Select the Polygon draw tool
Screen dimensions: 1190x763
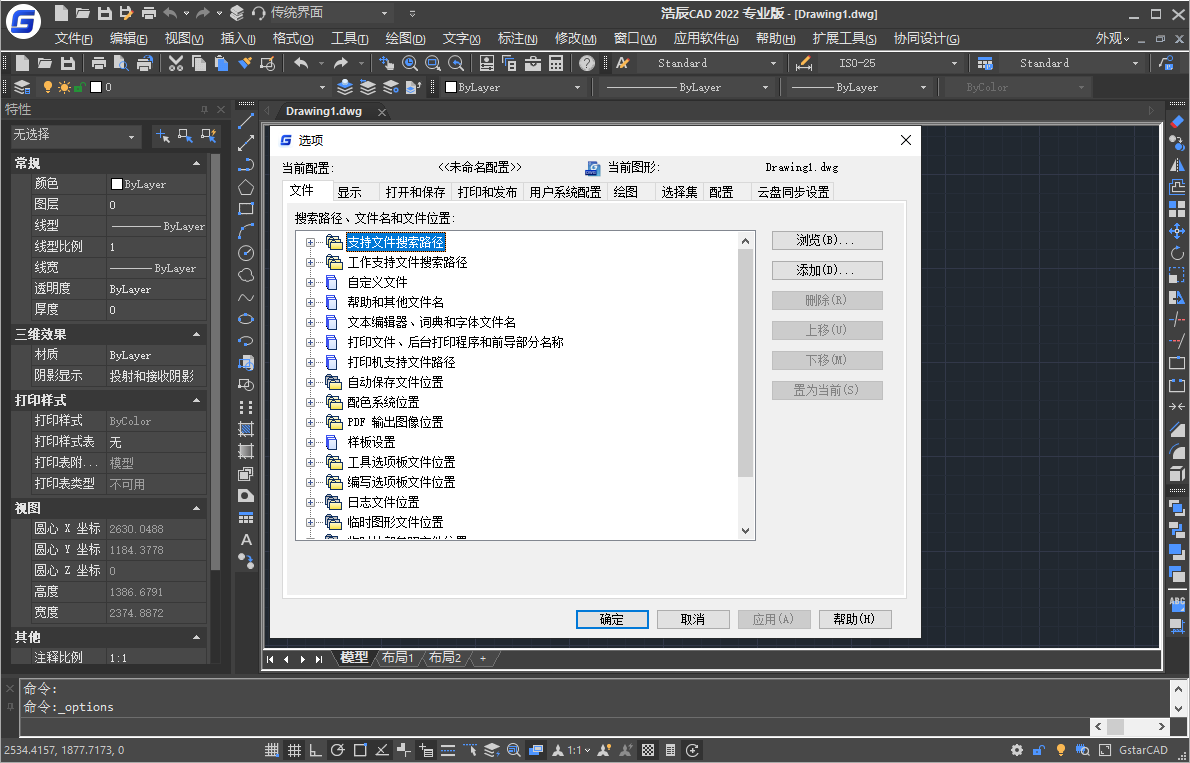point(246,187)
